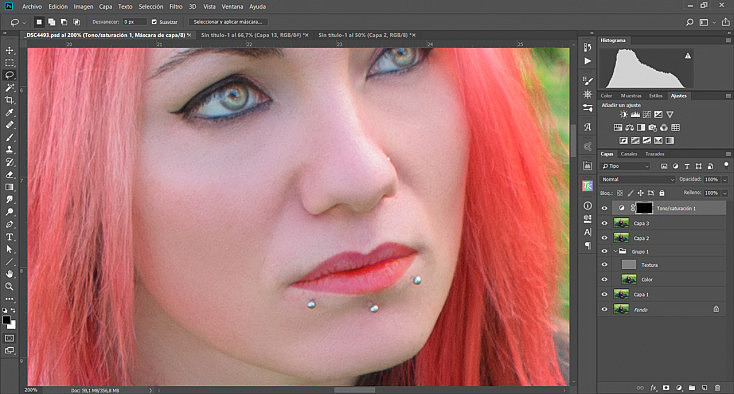The height and width of the screenshot is (394, 734).
Task: Select the Type tool
Action: (9, 237)
